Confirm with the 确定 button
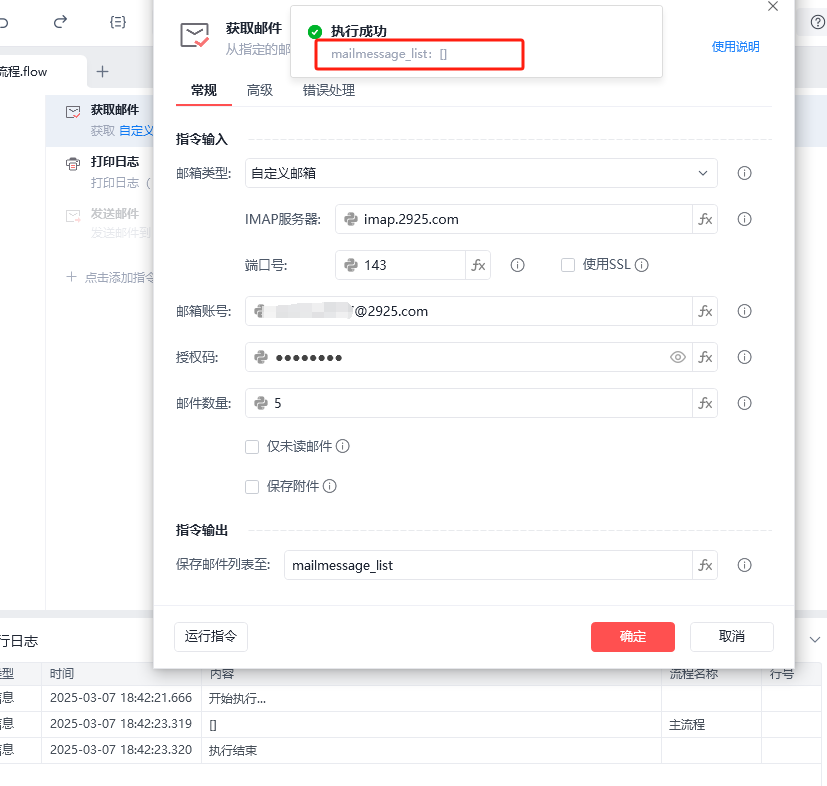The image size is (827, 786). tap(632, 637)
